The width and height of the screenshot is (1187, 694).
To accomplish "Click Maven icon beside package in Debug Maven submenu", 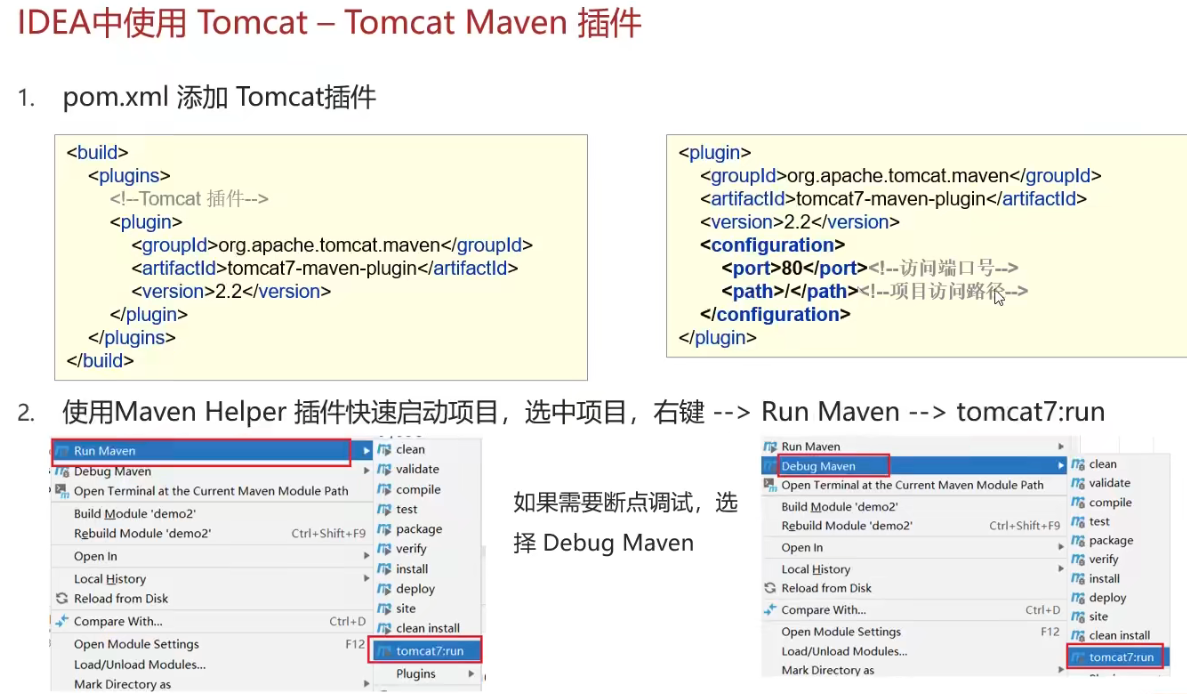I will pyautogui.click(x=1078, y=540).
